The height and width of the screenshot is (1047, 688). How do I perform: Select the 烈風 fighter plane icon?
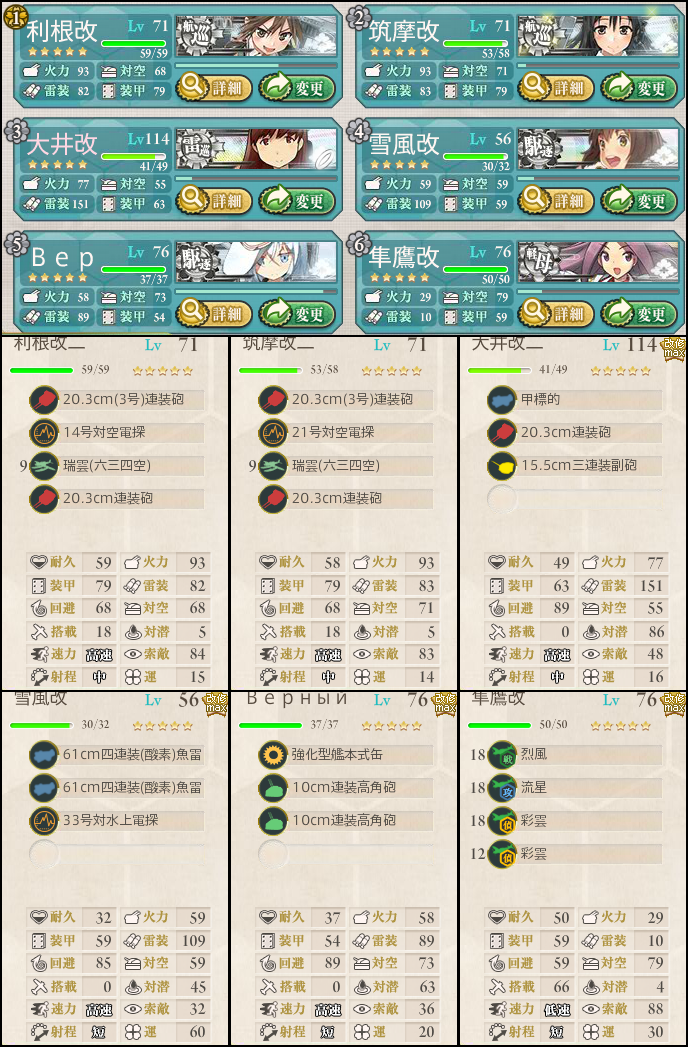click(502, 755)
